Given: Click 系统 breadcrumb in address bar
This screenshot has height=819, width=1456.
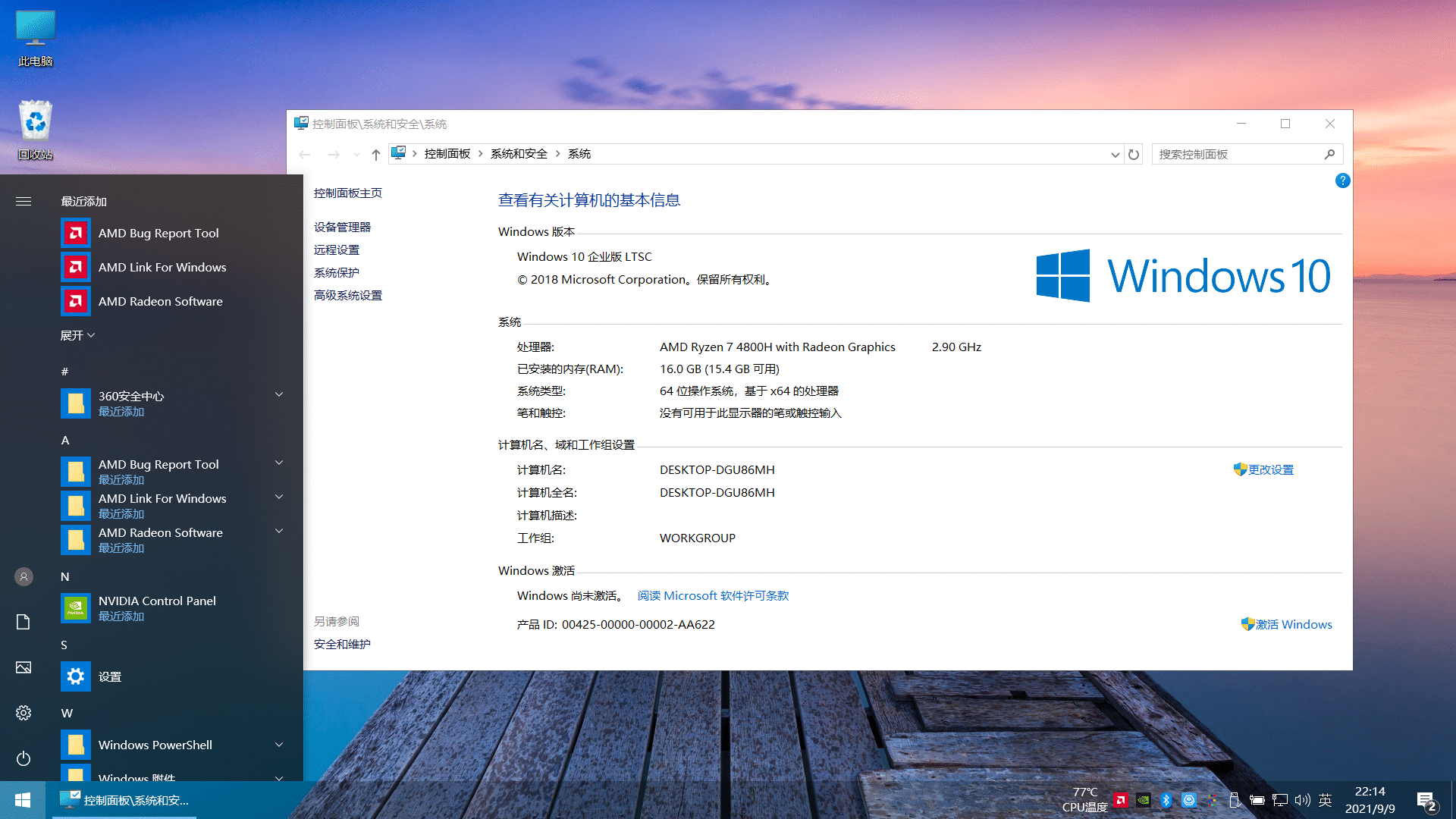Looking at the screenshot, I should point(579,154).
